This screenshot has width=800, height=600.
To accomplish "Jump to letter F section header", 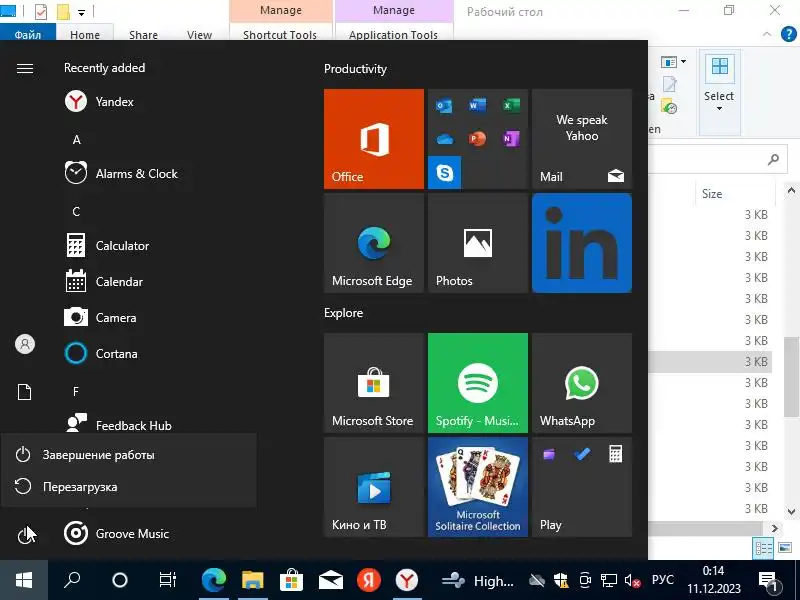I will point(76,391).
